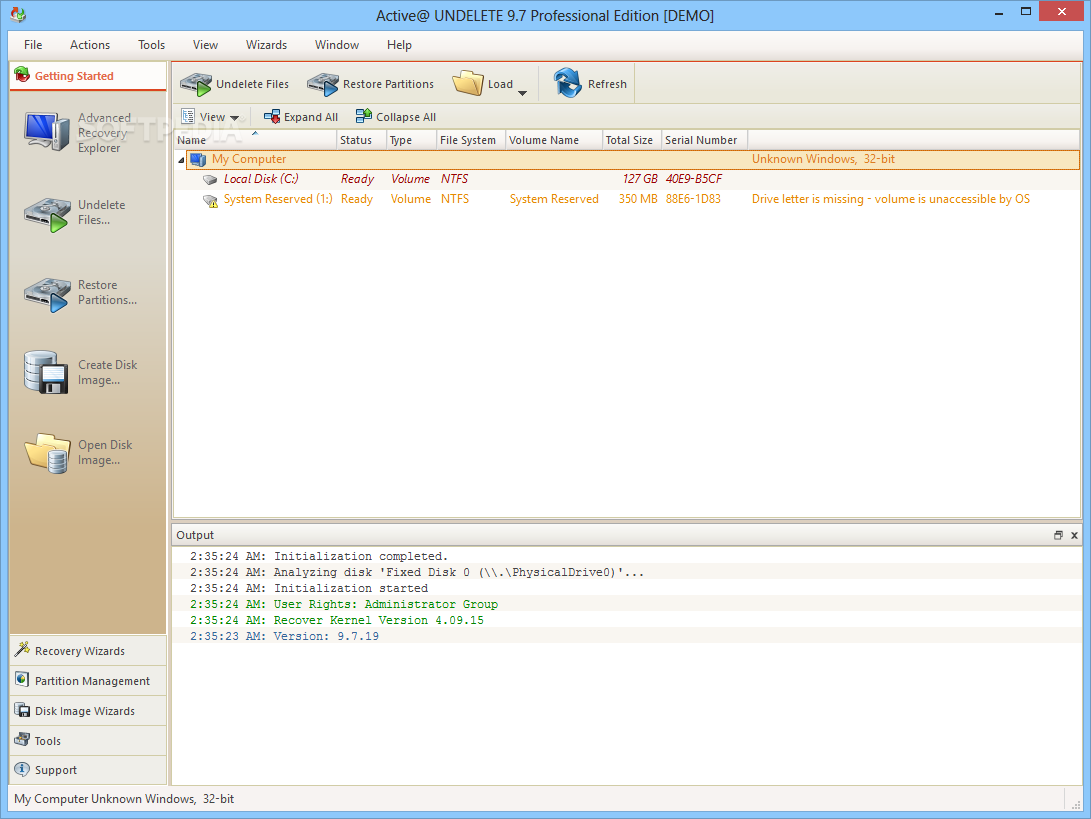Click the 127 GB size cell
This screenshot has width=1091, height=819.
pyautogui.click(x=640, y=179)
